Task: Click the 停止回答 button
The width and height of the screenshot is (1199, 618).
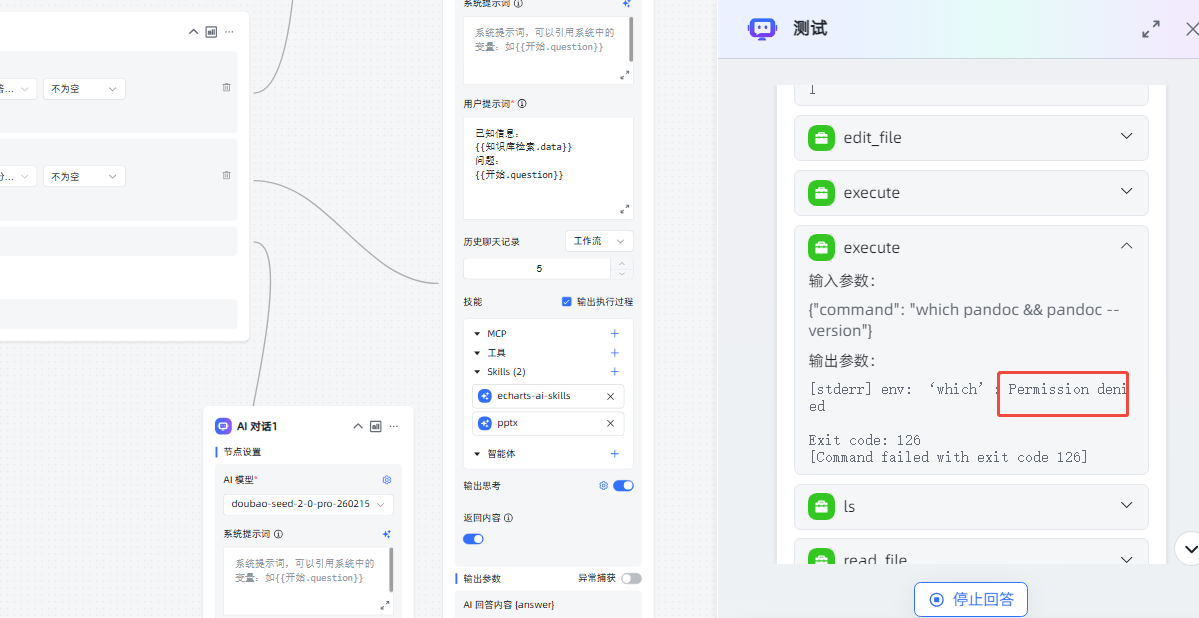Action: click(970, 599)
